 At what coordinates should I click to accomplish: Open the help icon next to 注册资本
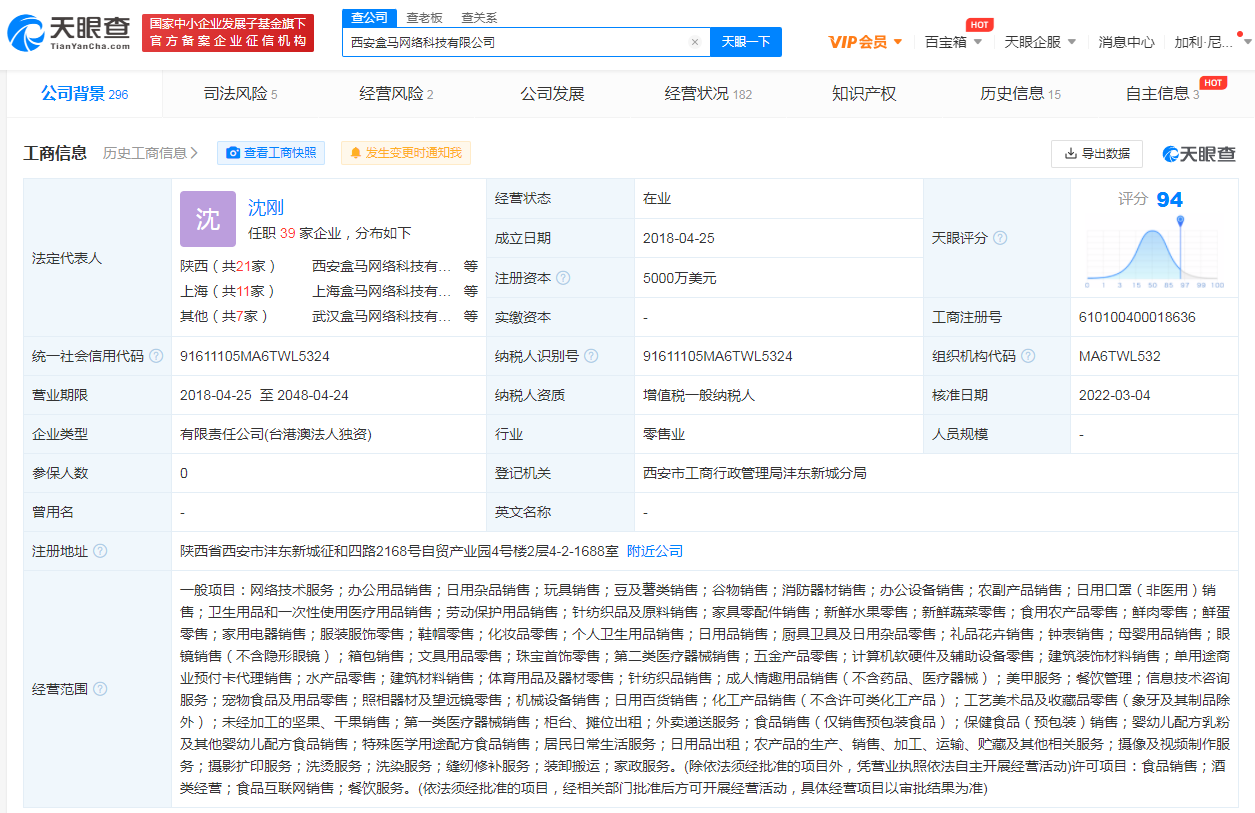point(563,278)
